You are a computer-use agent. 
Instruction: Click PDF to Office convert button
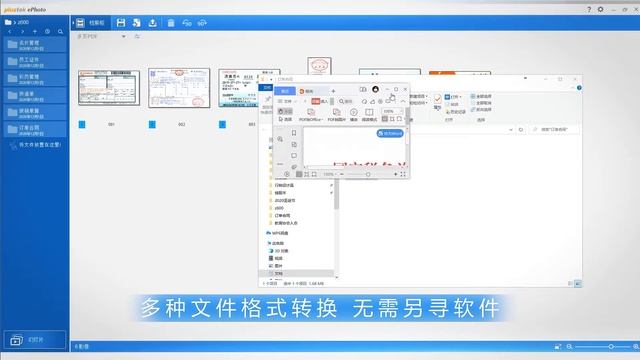point(311,115)
